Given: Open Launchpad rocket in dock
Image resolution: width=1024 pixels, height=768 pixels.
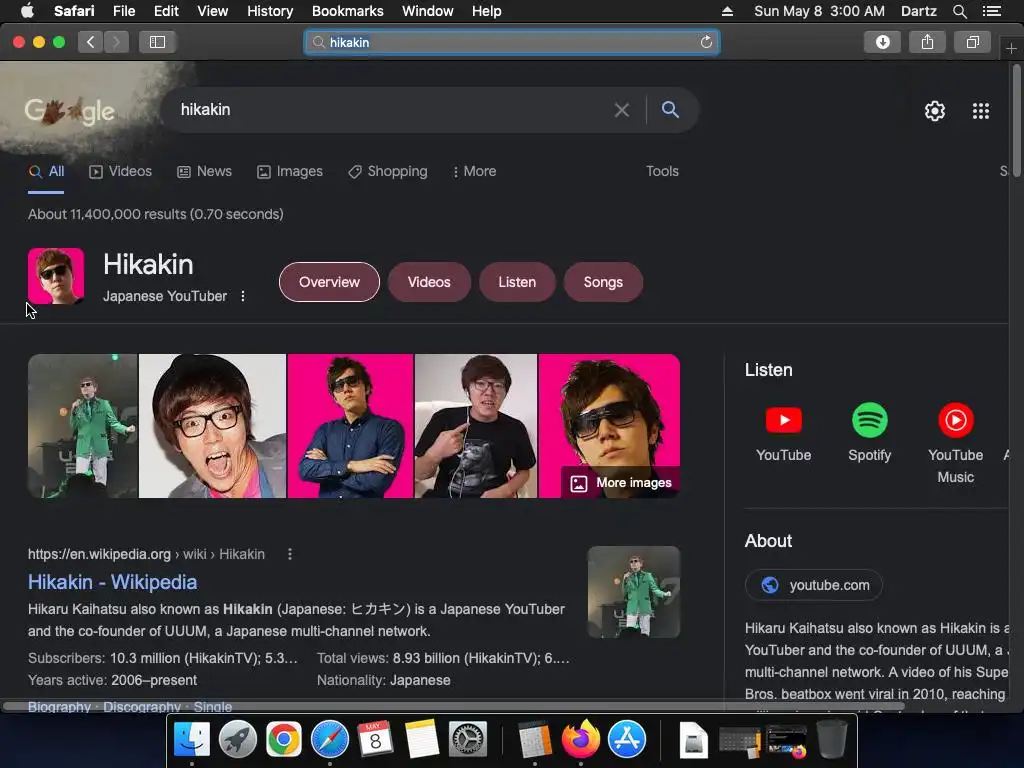Looking at the screenshot, I should [x=238, y=740].
